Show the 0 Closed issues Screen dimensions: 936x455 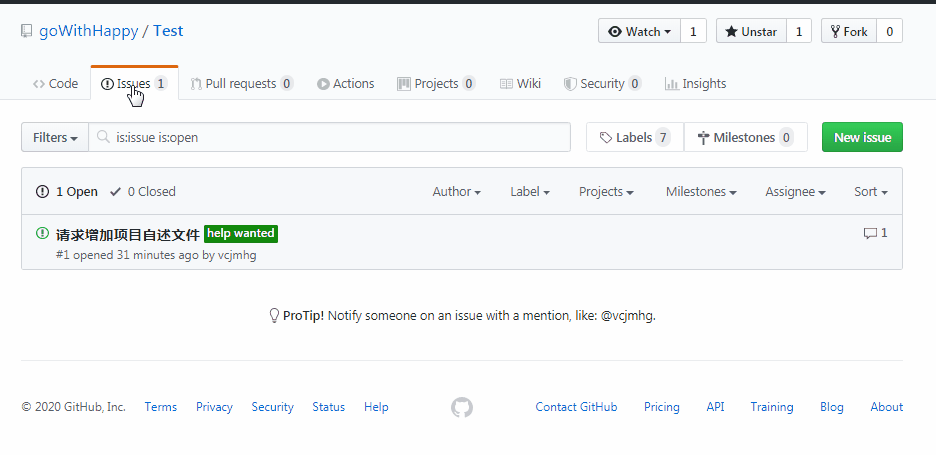coord(143,192)
